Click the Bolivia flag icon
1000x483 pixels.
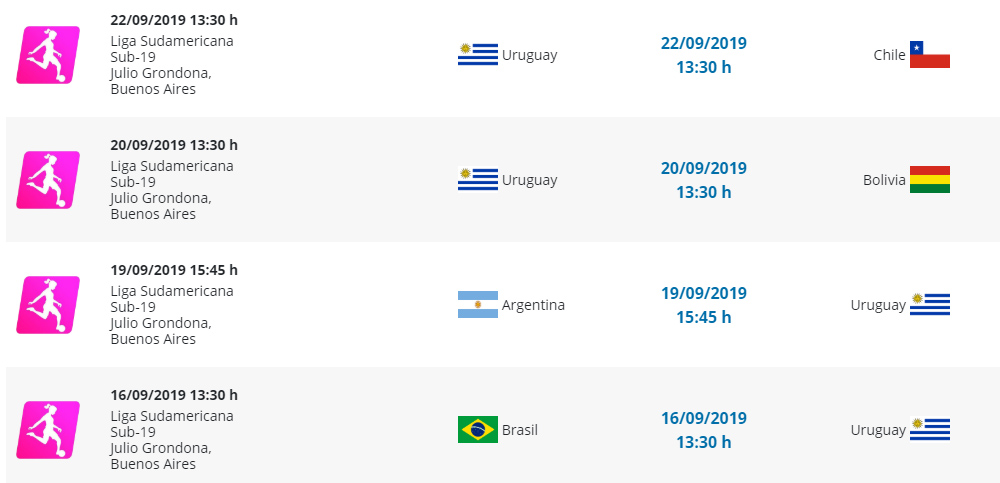[929, 180]
